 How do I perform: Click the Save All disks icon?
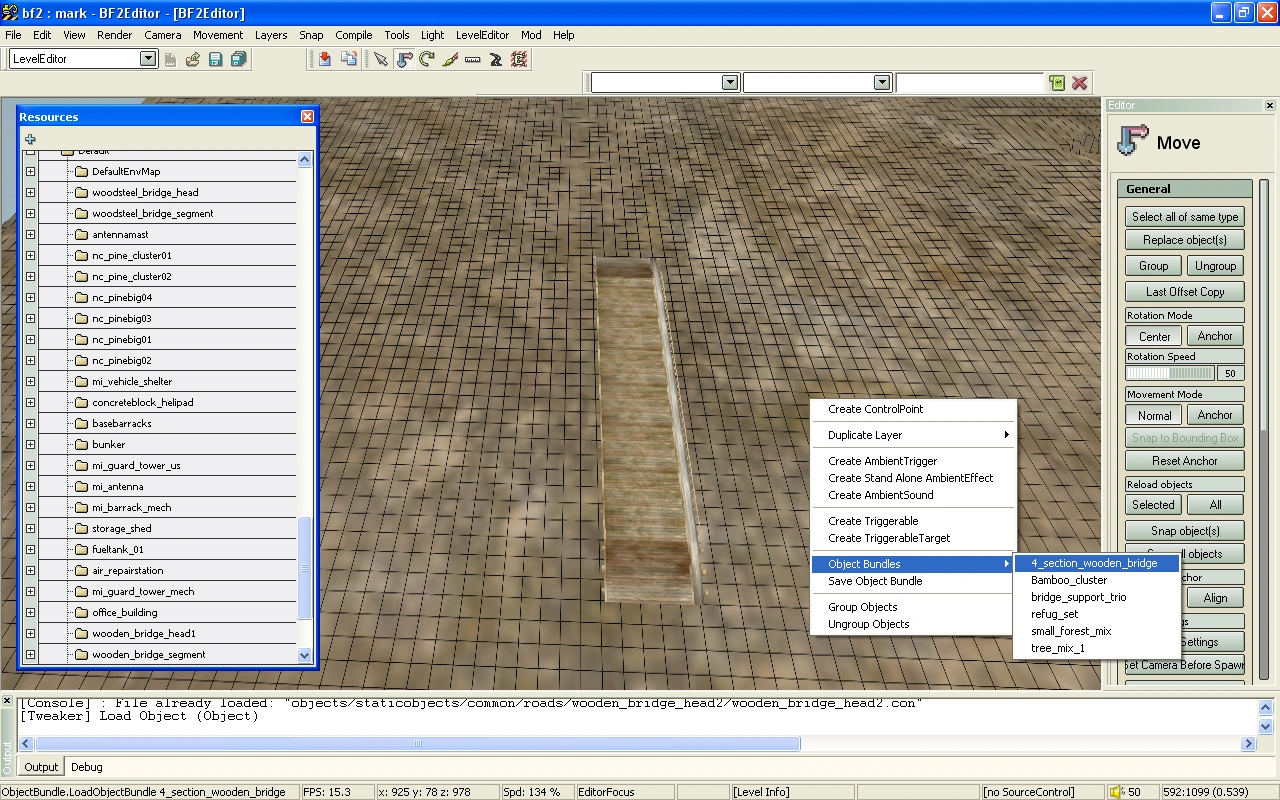(239, 59)
